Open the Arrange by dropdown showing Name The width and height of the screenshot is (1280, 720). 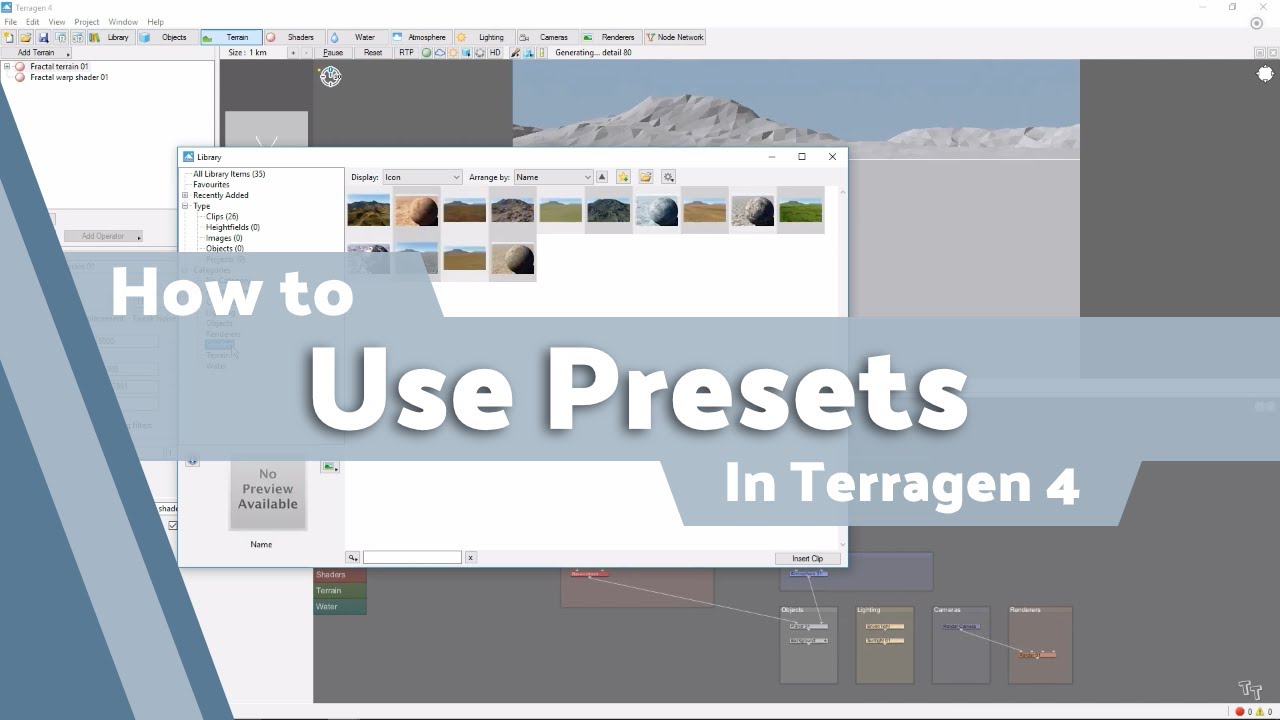click(553, 177)
